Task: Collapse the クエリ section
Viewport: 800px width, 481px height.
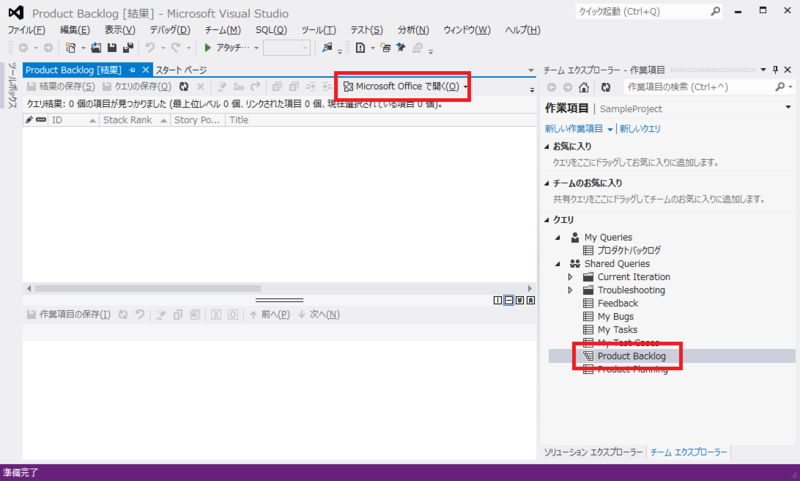Action: [x=547, y=220]
